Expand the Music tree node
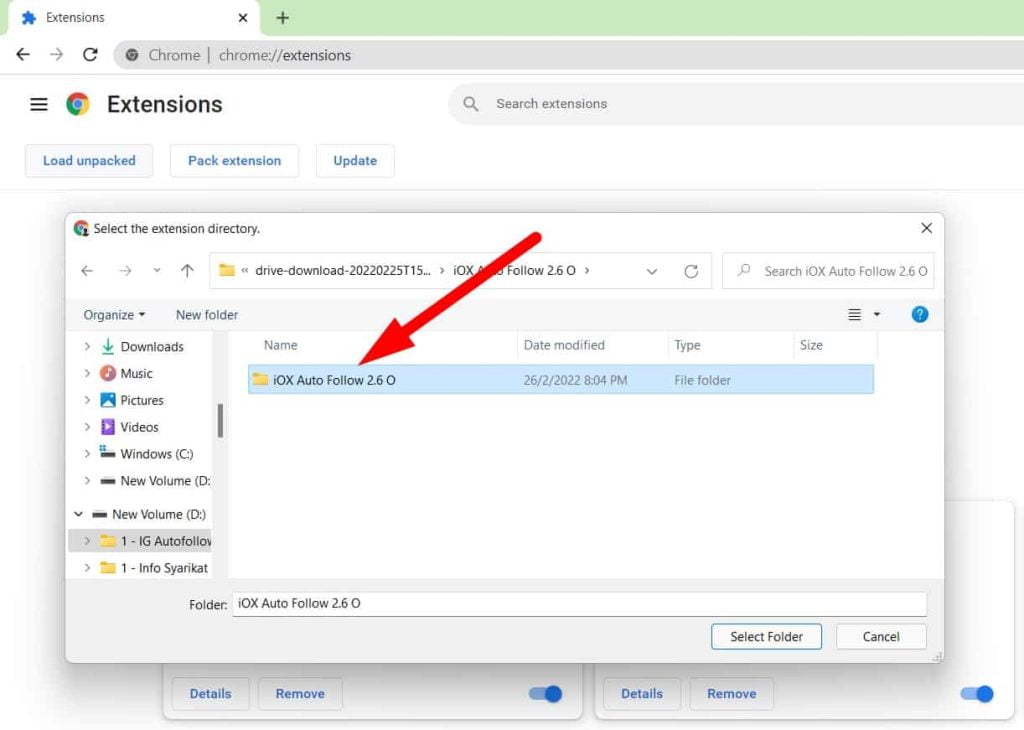Viewport: 1024px width, 730px height. 87,373
